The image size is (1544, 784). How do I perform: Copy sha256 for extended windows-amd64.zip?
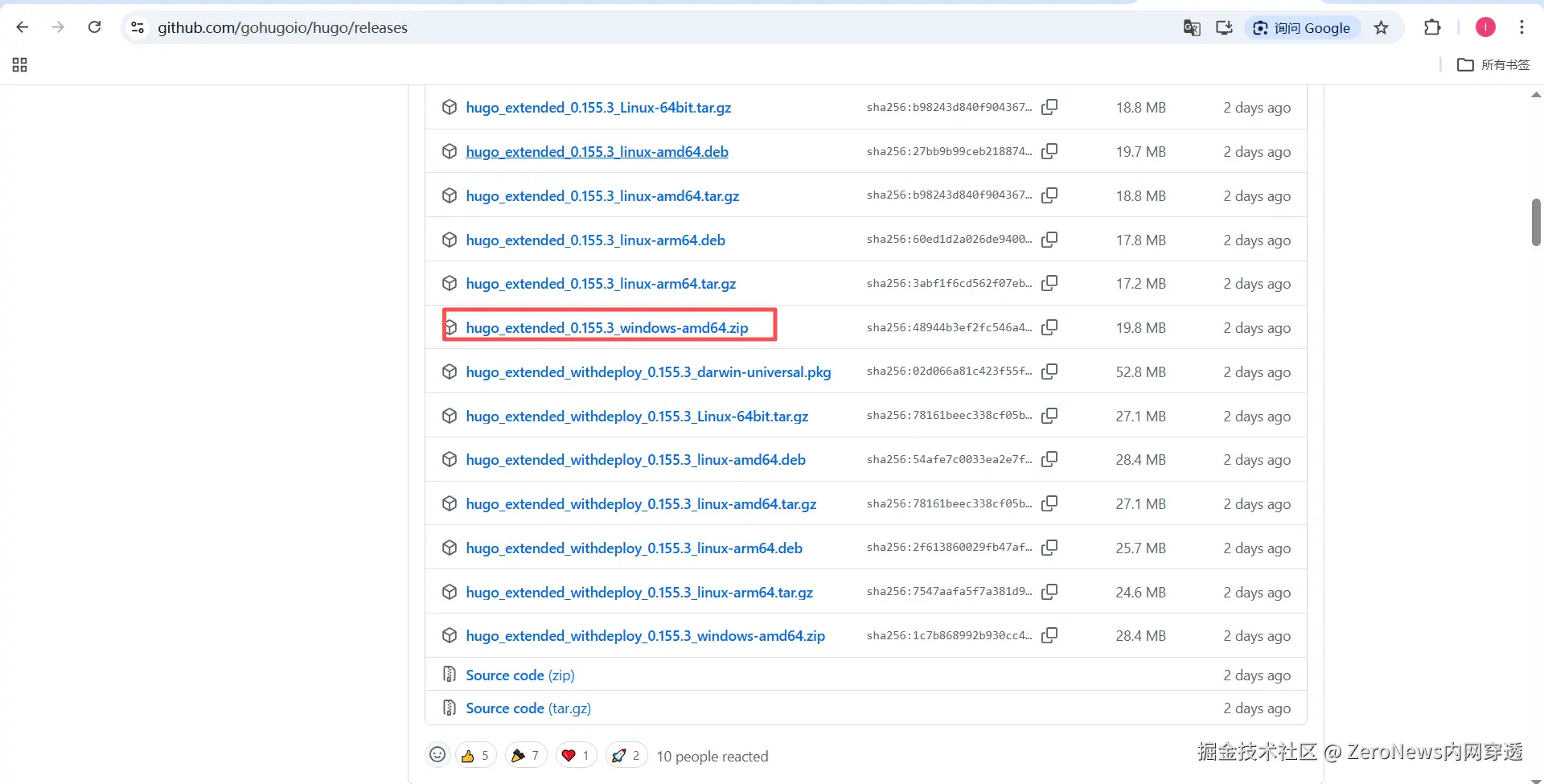click(x=1049, y=327)
